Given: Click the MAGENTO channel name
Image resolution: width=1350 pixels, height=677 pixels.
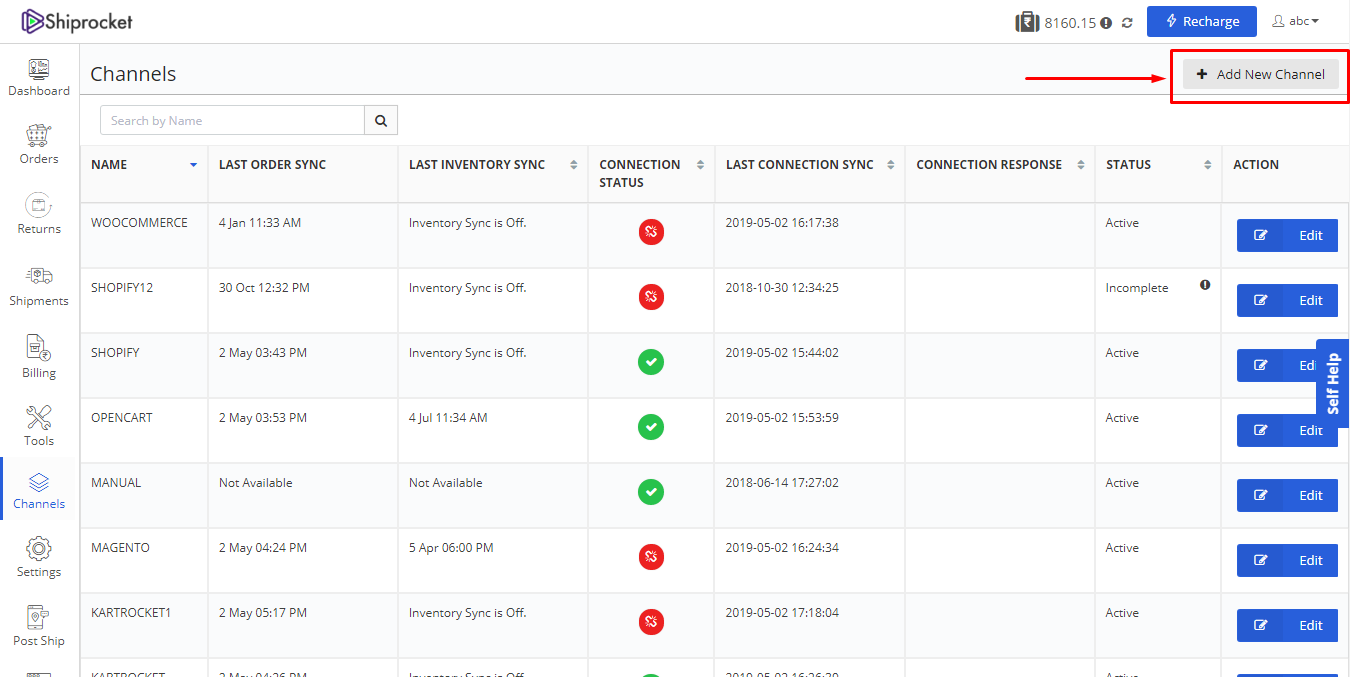Looking at the screenshot, I should pyautogui.click(x=120, y=548).
